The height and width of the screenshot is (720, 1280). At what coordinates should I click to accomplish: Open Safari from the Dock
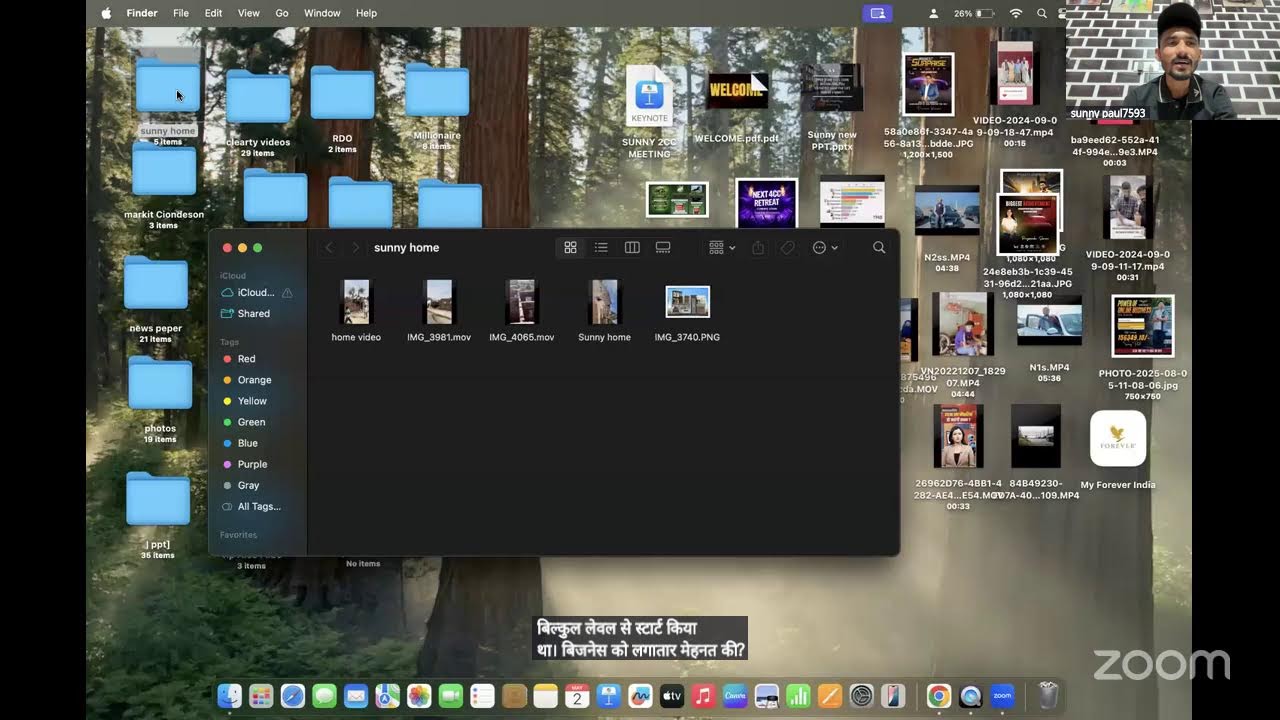293,696
